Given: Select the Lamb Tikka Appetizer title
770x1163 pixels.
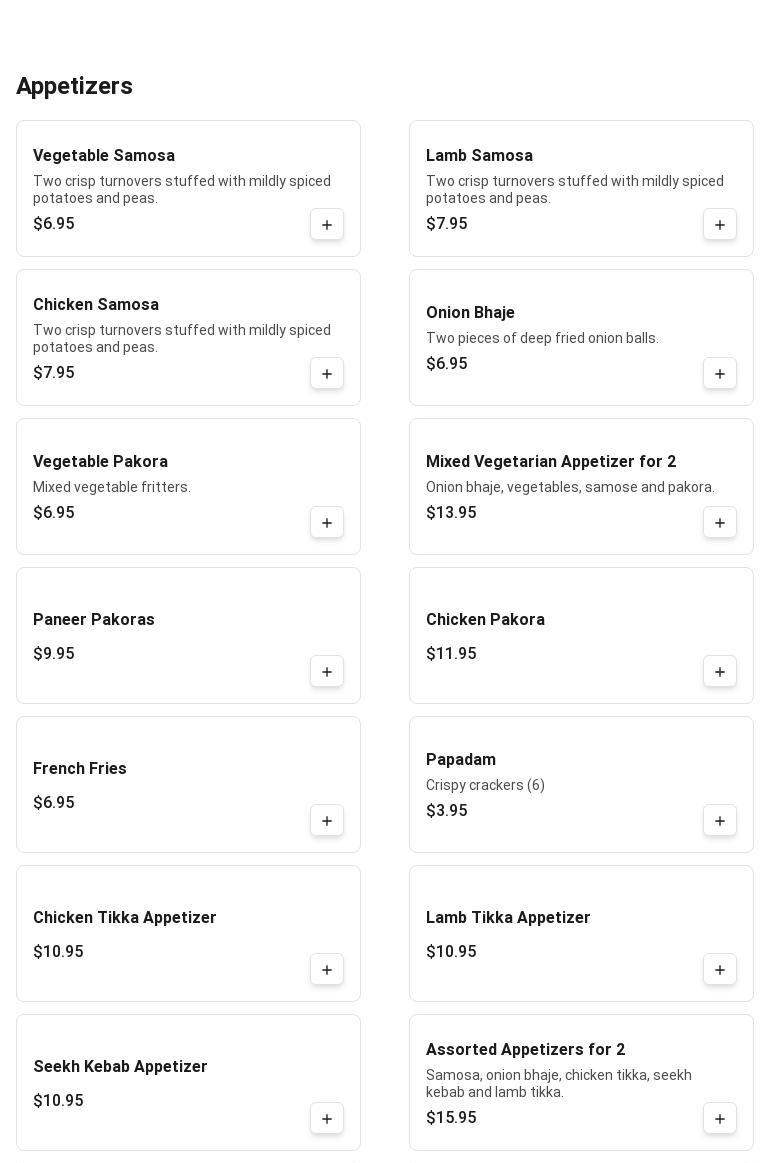Looking at the screenshot, I should click(508, 918).
